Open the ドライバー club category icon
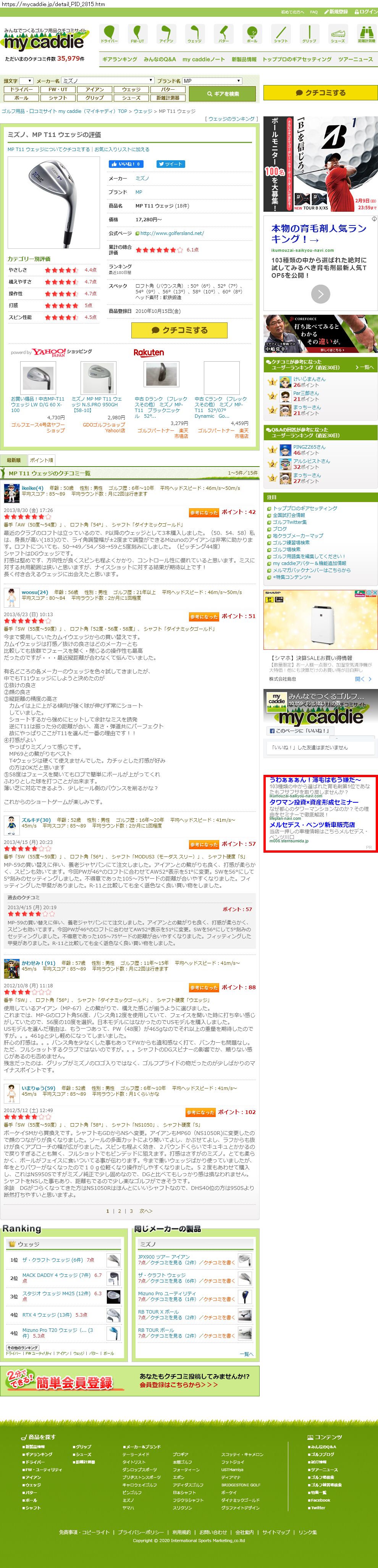Viewport: 378px width, 1568px height. point(109,34)
